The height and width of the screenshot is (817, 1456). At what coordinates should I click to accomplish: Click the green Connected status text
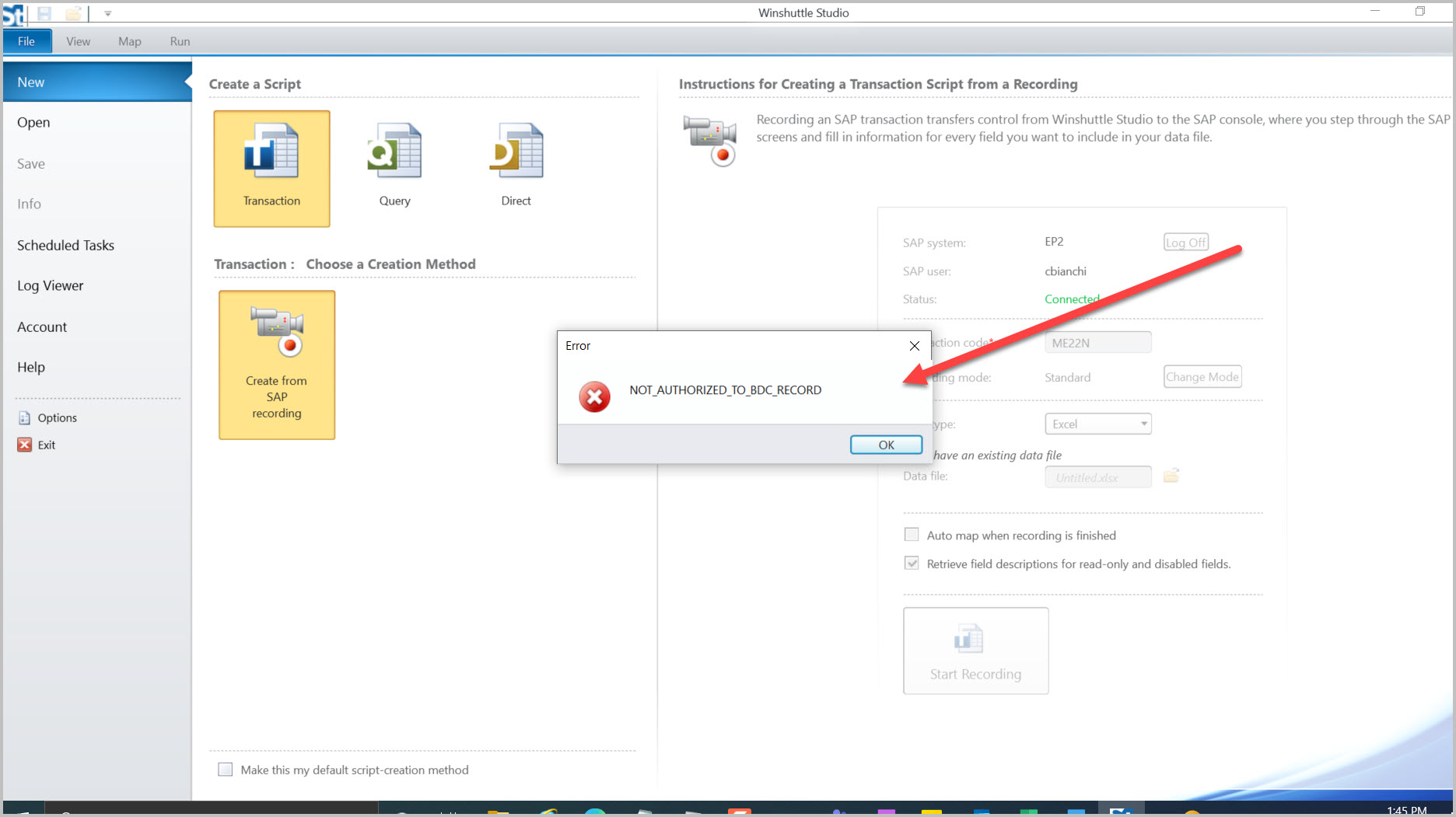tap(1072, 299)
